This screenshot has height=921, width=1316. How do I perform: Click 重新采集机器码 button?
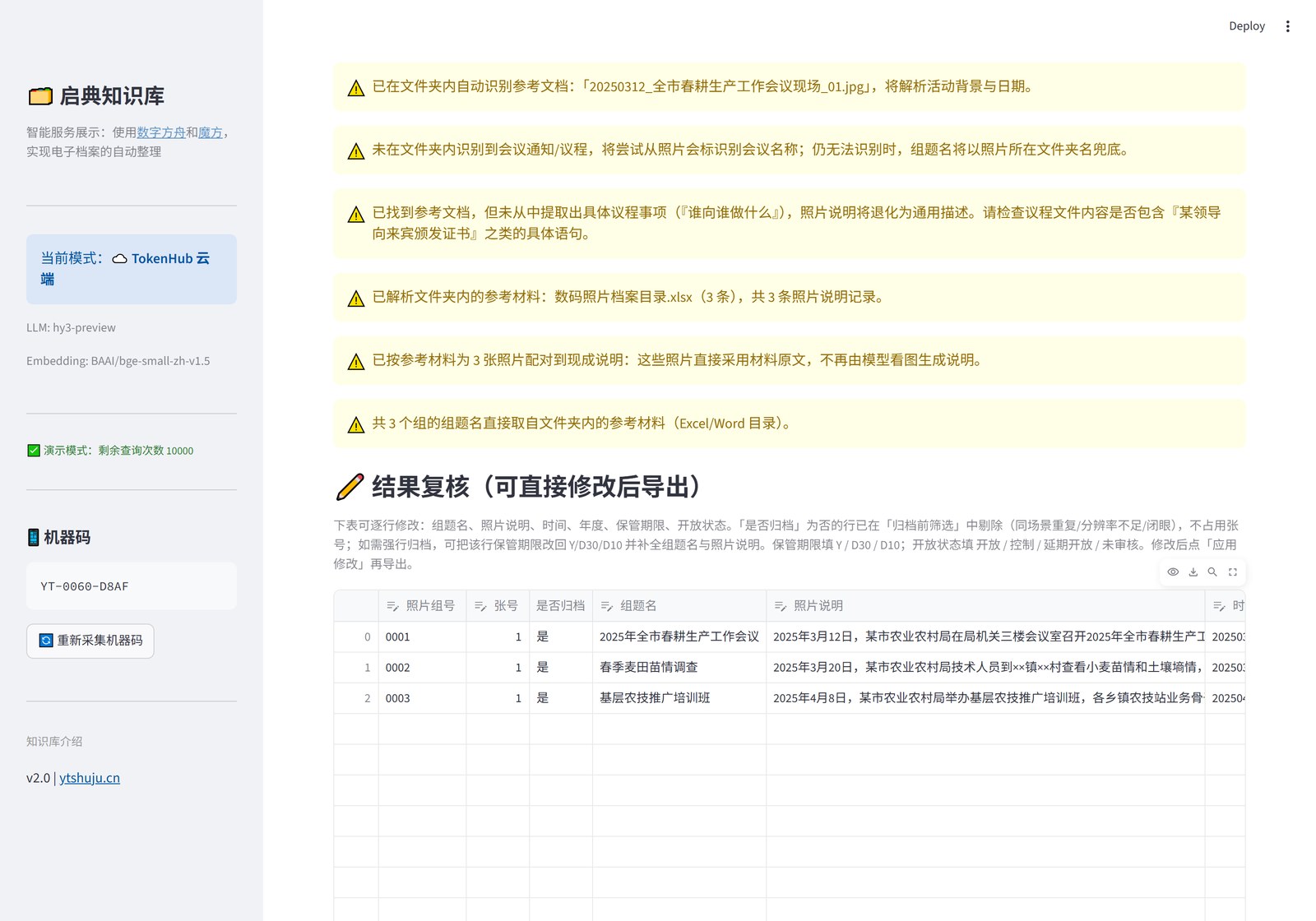click(90, 641)
